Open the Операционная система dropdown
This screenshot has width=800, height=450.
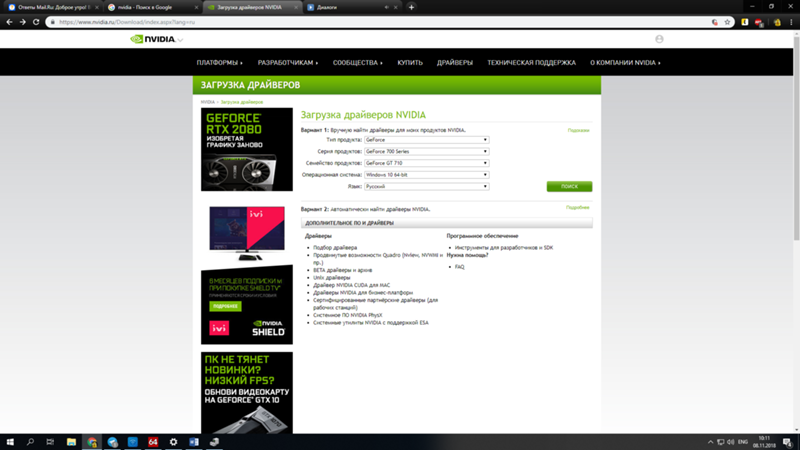(427, 175)
